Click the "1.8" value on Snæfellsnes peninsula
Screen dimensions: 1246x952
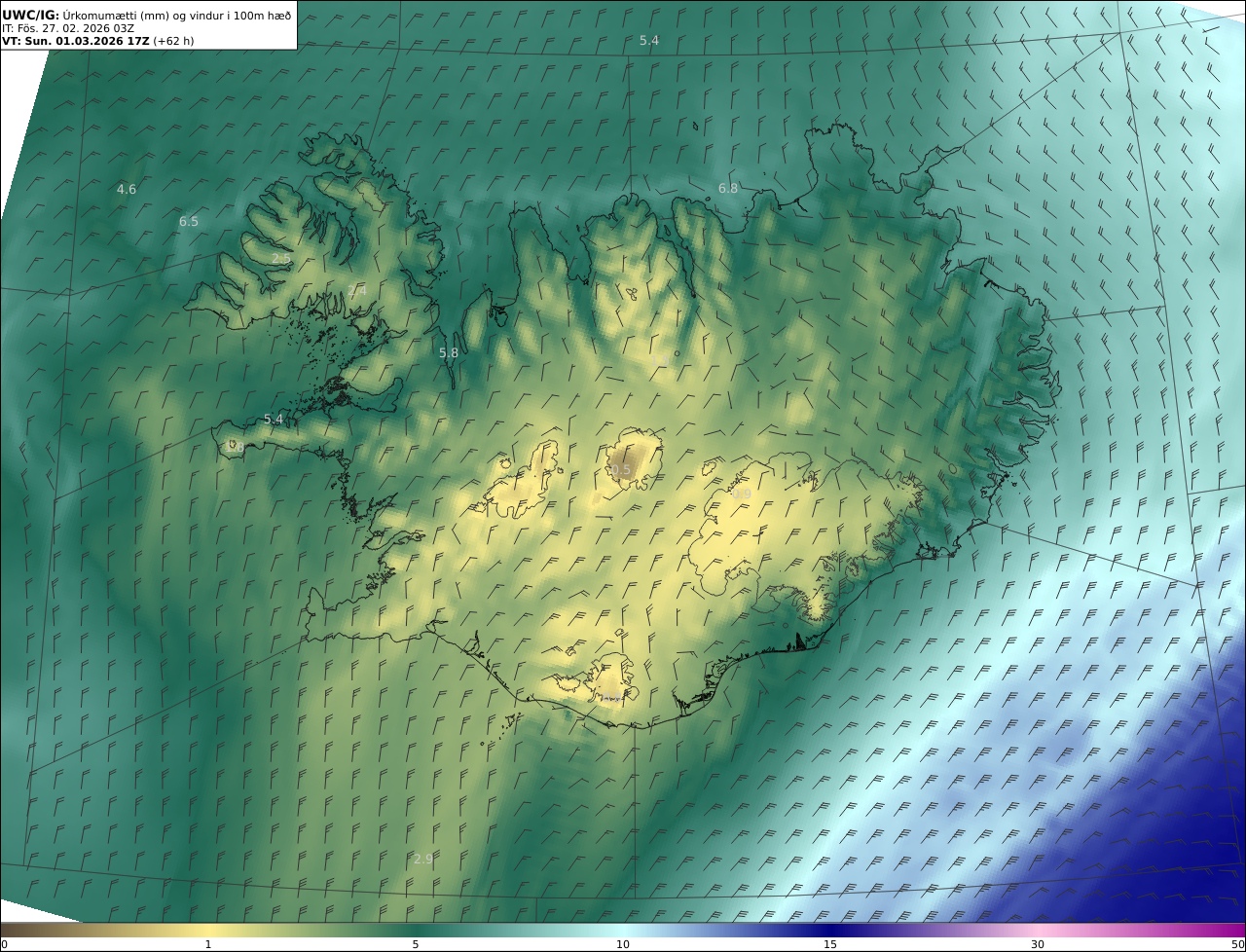[235, 446]
